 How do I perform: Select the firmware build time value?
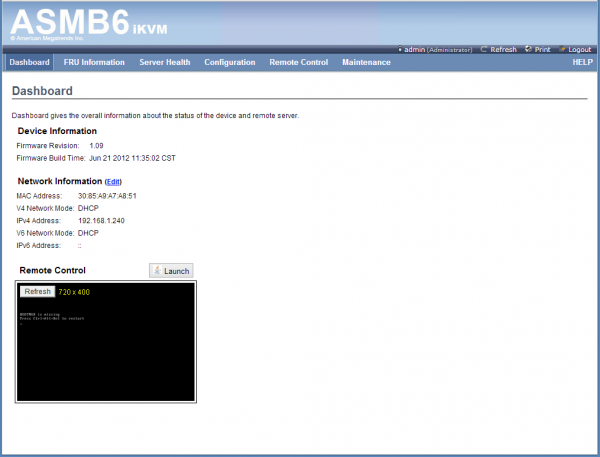(x=132, y=158)
